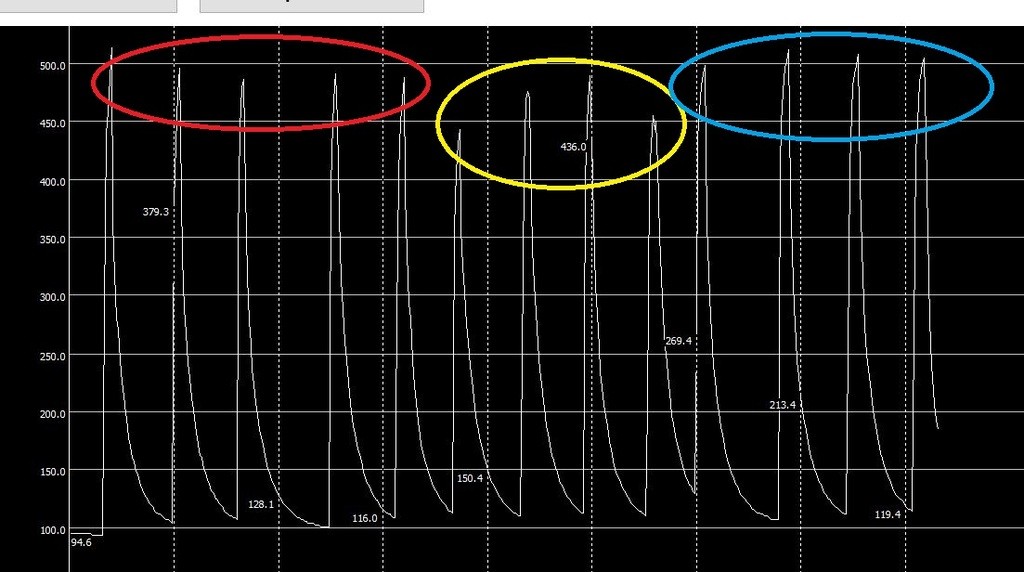Select the 350.0 y-axis tick label
The width and height of the screenshot is (1024, 572).
tap(52, 240)
